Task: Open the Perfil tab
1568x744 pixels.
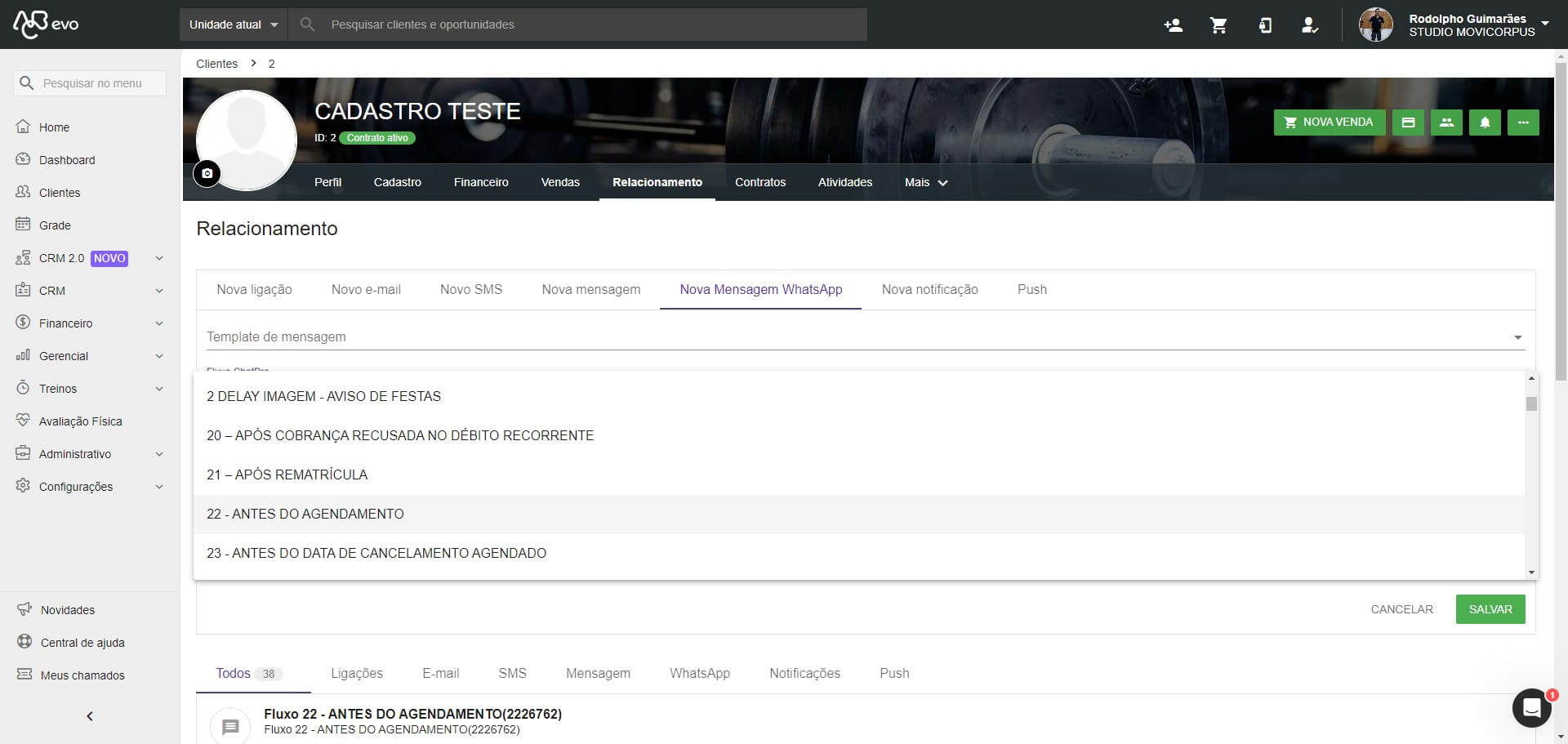Action: pos(327,182)
